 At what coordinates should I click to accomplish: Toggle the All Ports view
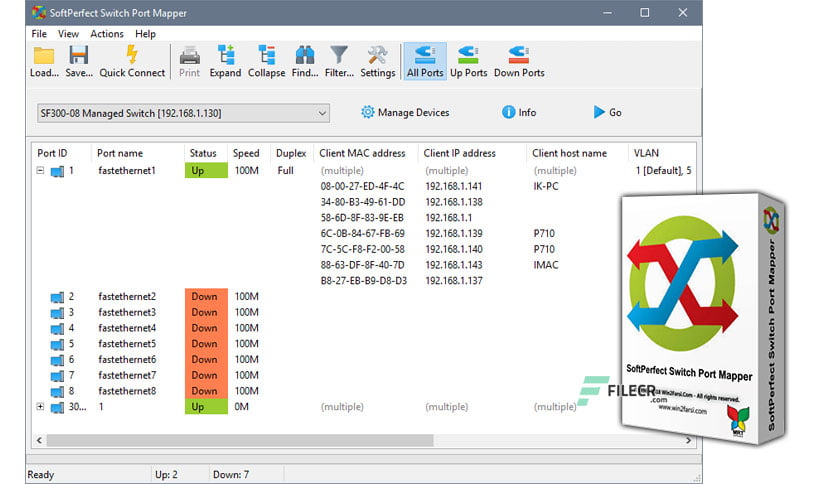point(425,61)
